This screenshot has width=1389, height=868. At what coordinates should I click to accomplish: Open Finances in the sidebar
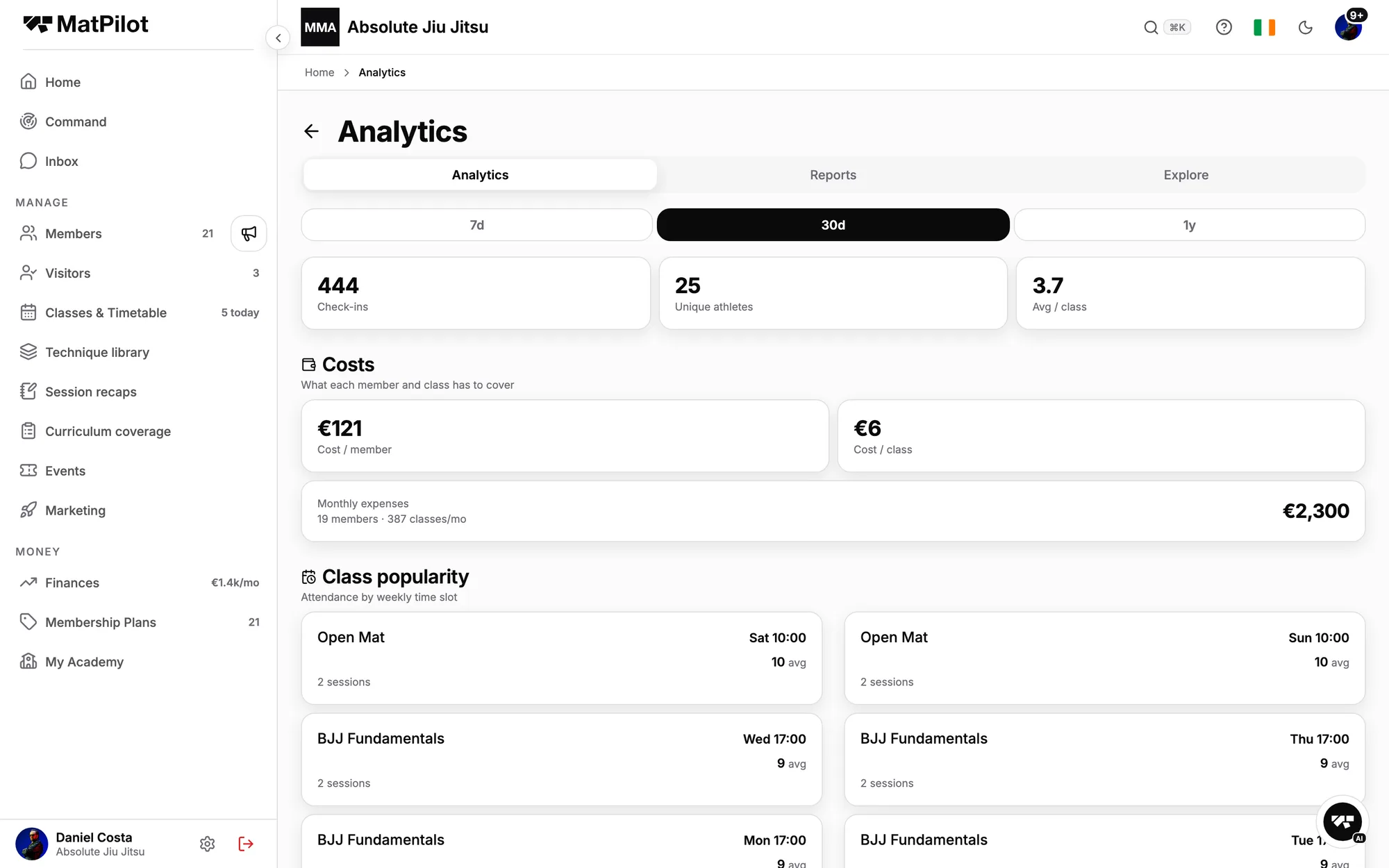tap(139, 583)
